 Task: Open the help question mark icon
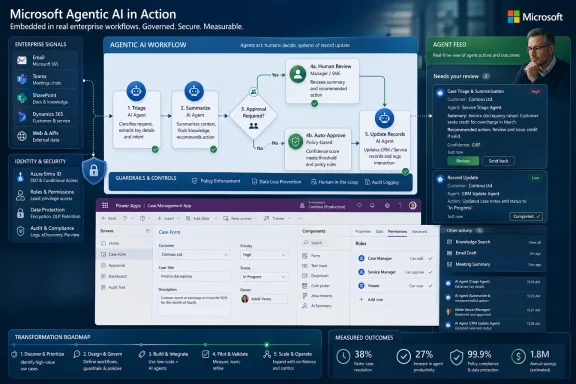point(400,205)
